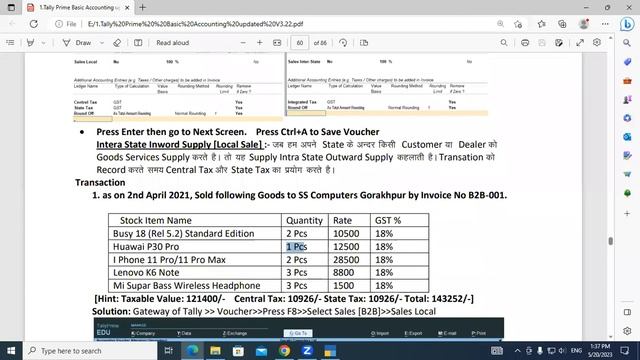Open Task View
The width and height of the screenshot is (640, 360).
(x=169, y=351)
